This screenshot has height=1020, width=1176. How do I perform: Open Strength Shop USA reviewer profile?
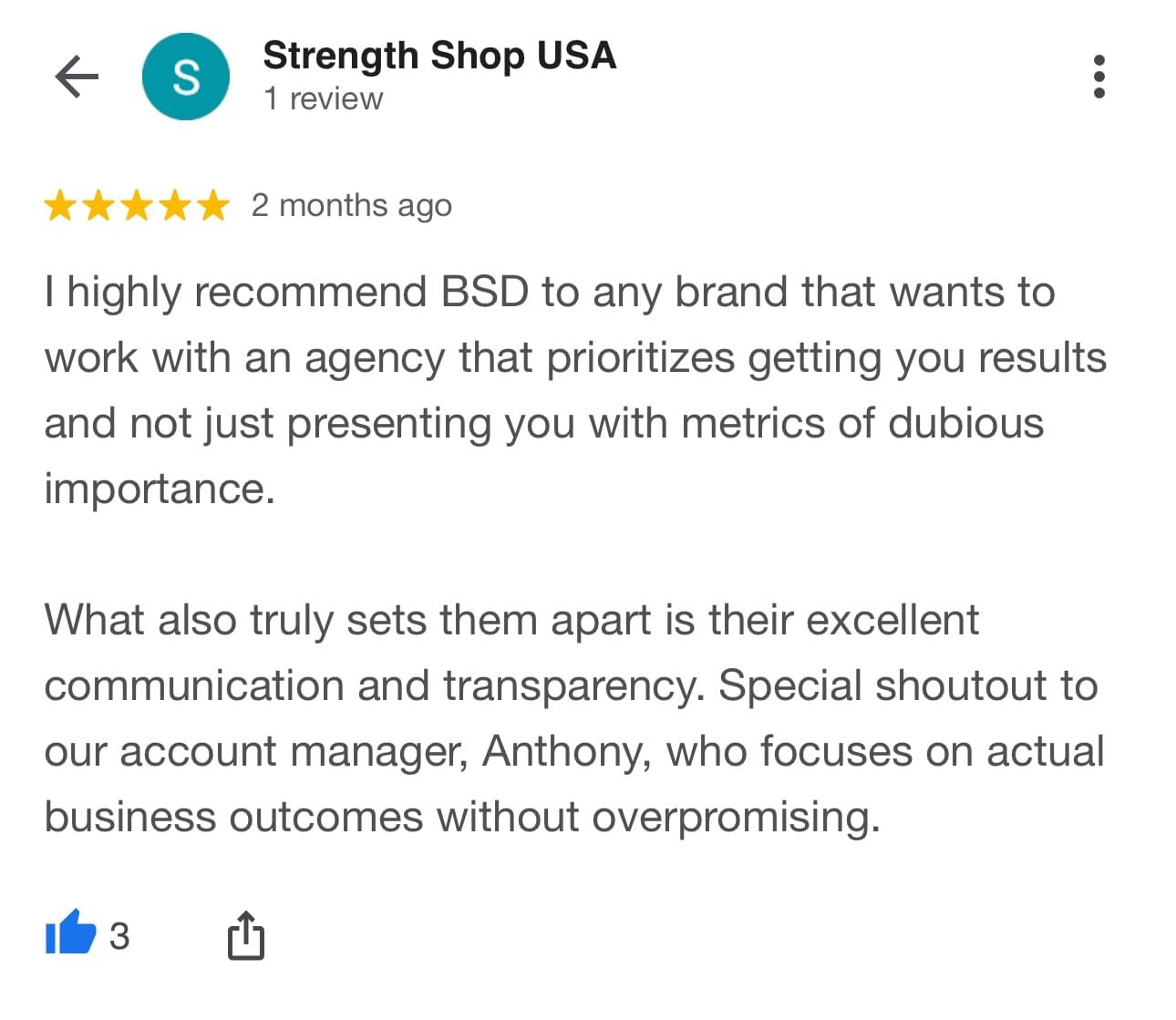[x=439, y=56]
